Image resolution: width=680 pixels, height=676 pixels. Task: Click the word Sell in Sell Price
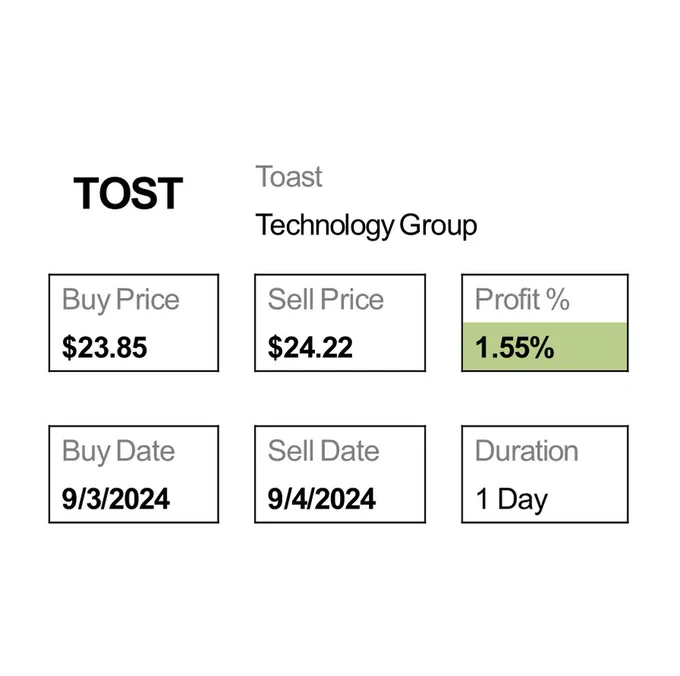(x=291, y=299)
